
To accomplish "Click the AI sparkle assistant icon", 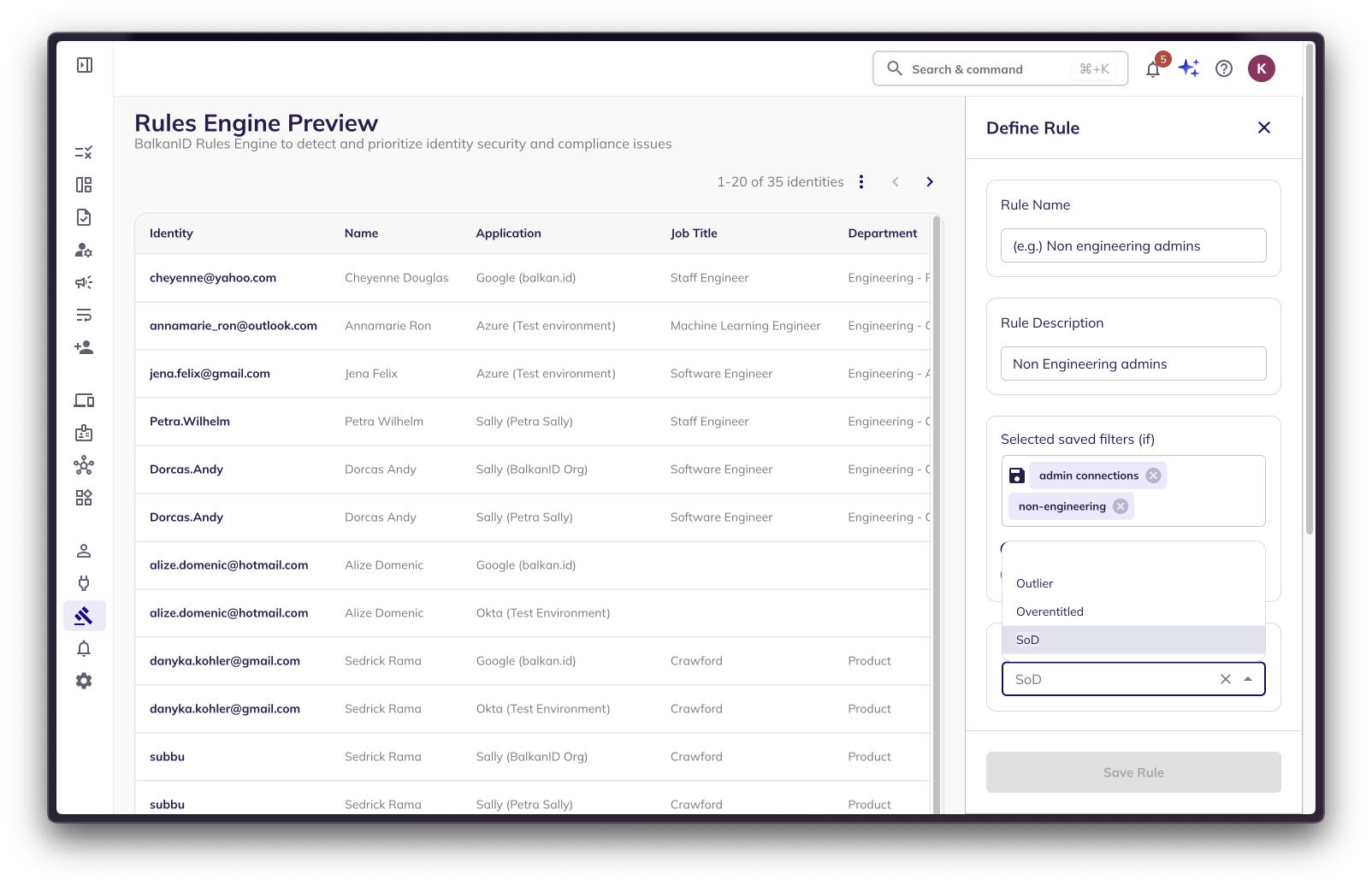I will [x=1189, y=68].
